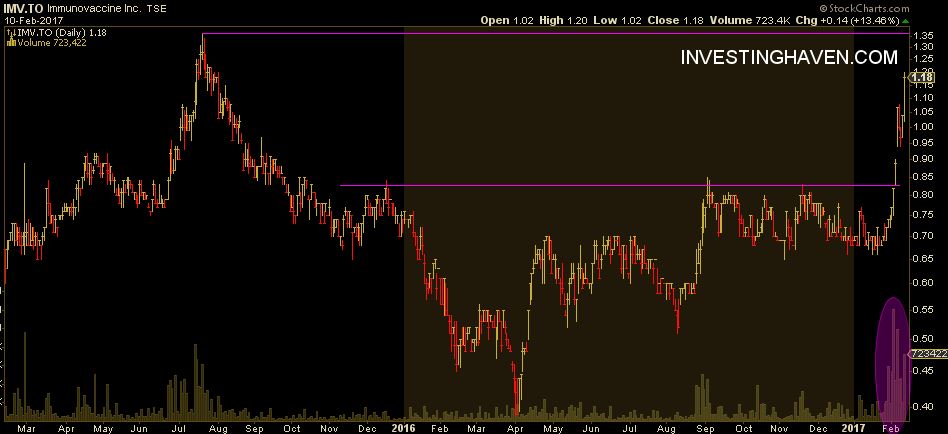Click the 1.00 price axis label
Screen dimensions: 948x434
click(925, 127)
